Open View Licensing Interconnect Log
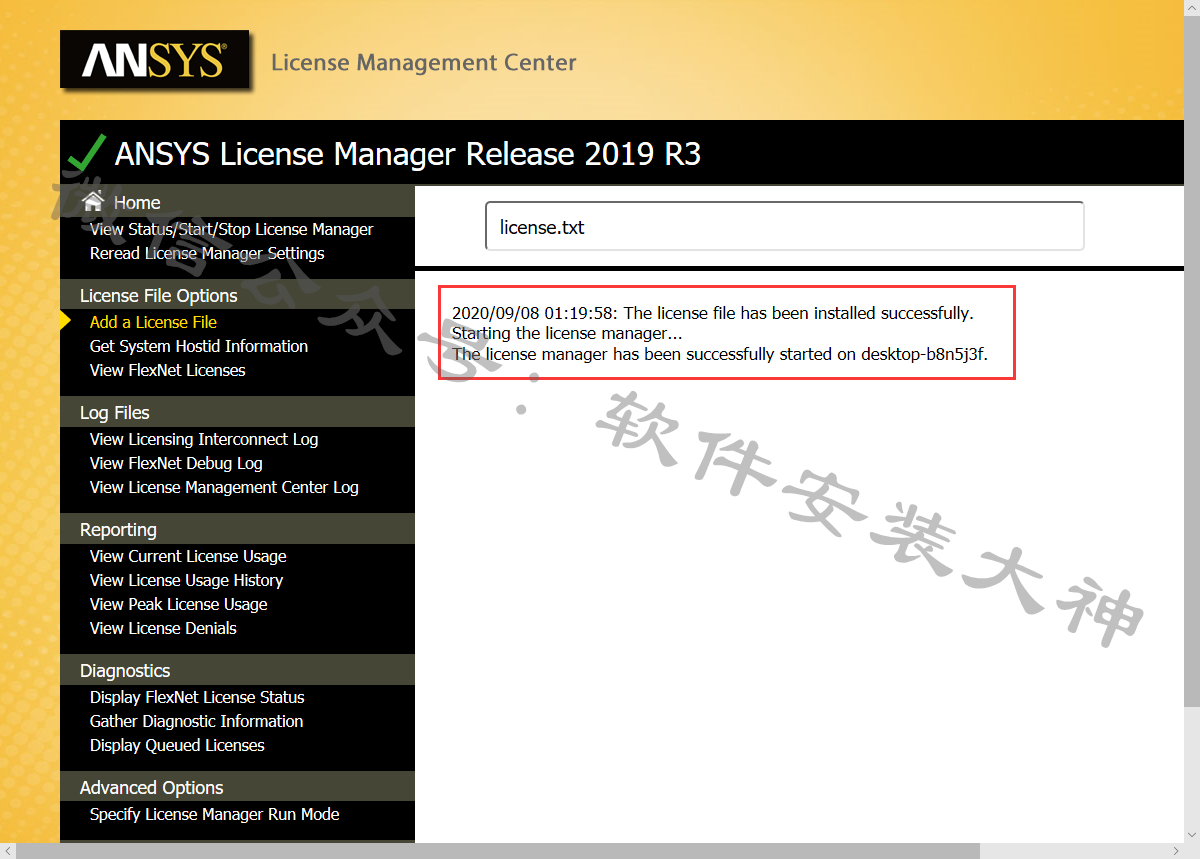This screenshot has width=1200, height=859. pyautogui.click(x=204, y=439)
